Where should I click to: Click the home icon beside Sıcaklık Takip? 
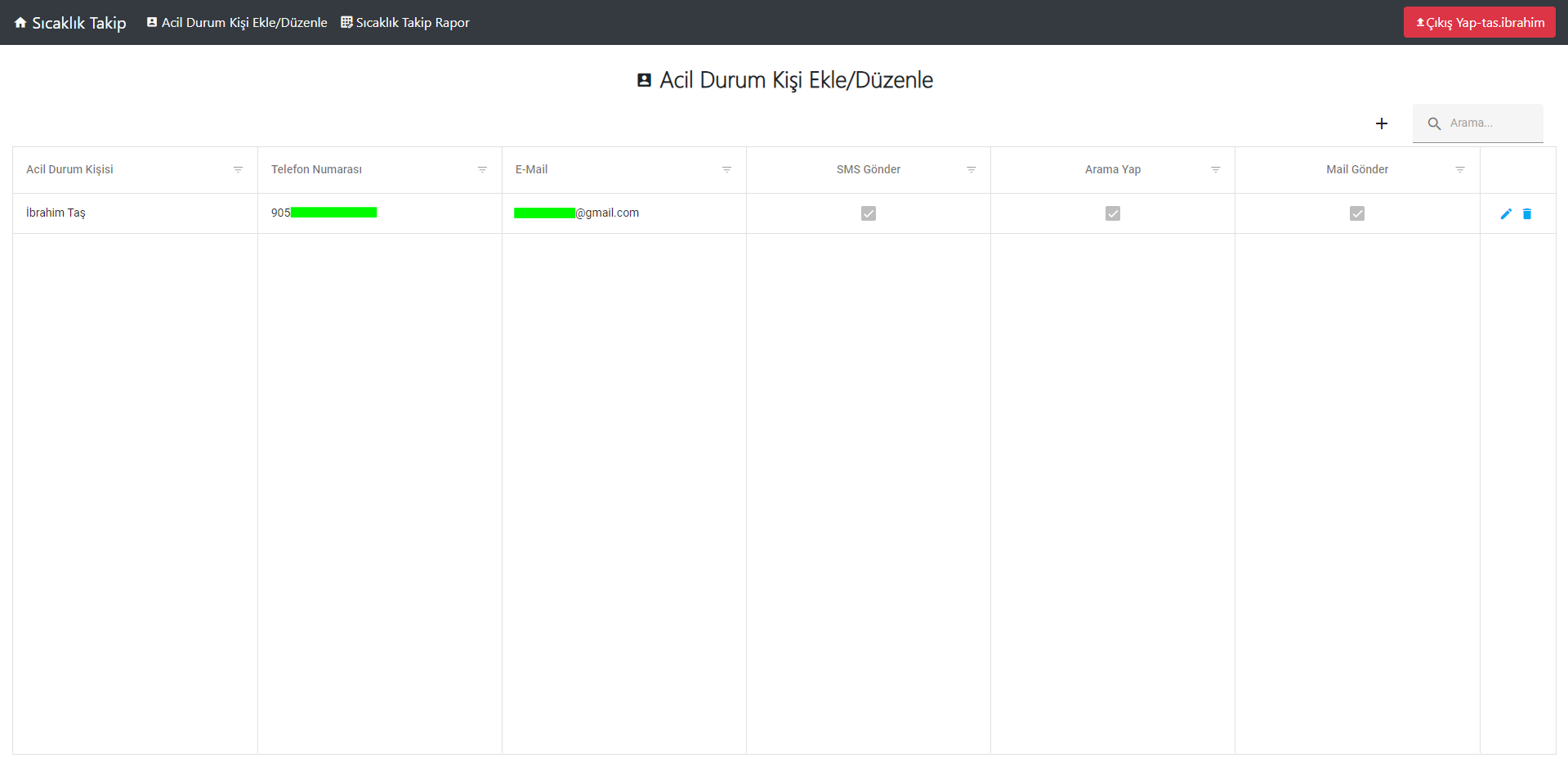coord(20,23)
